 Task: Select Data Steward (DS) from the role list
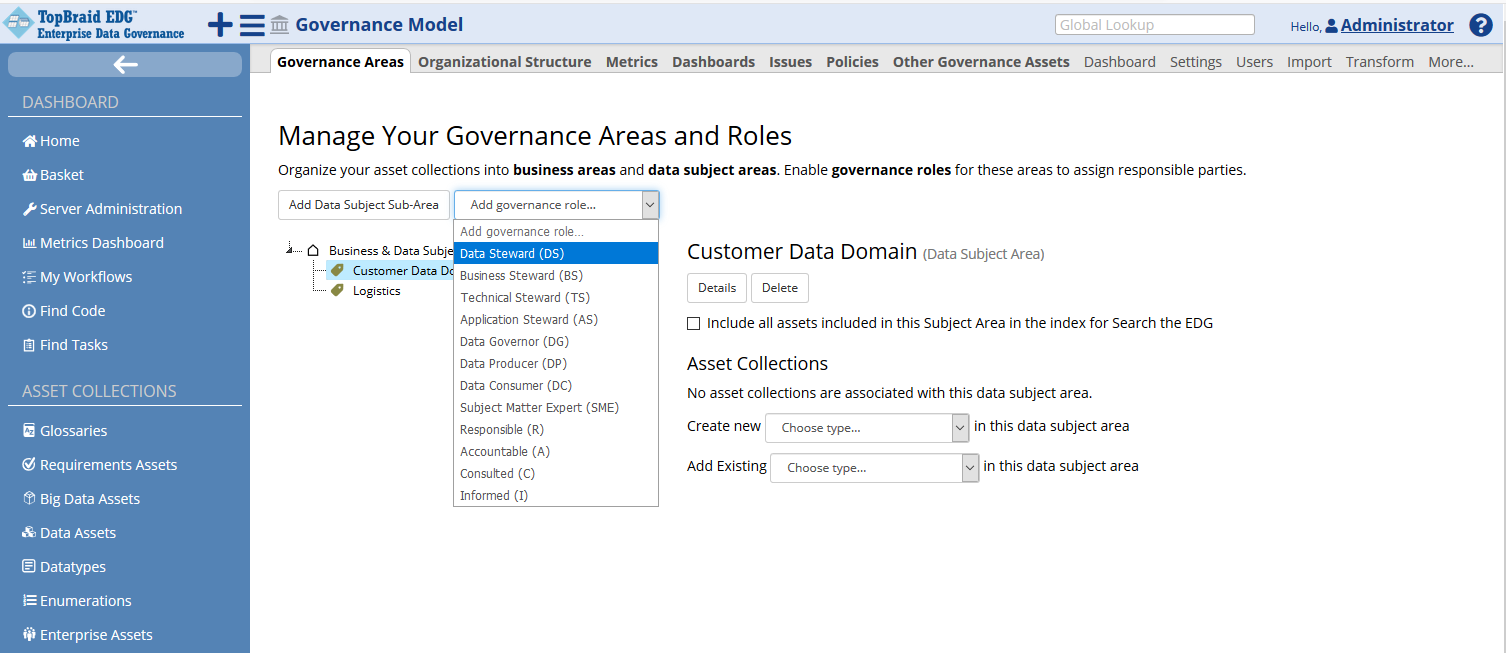(x=512, y=253)
